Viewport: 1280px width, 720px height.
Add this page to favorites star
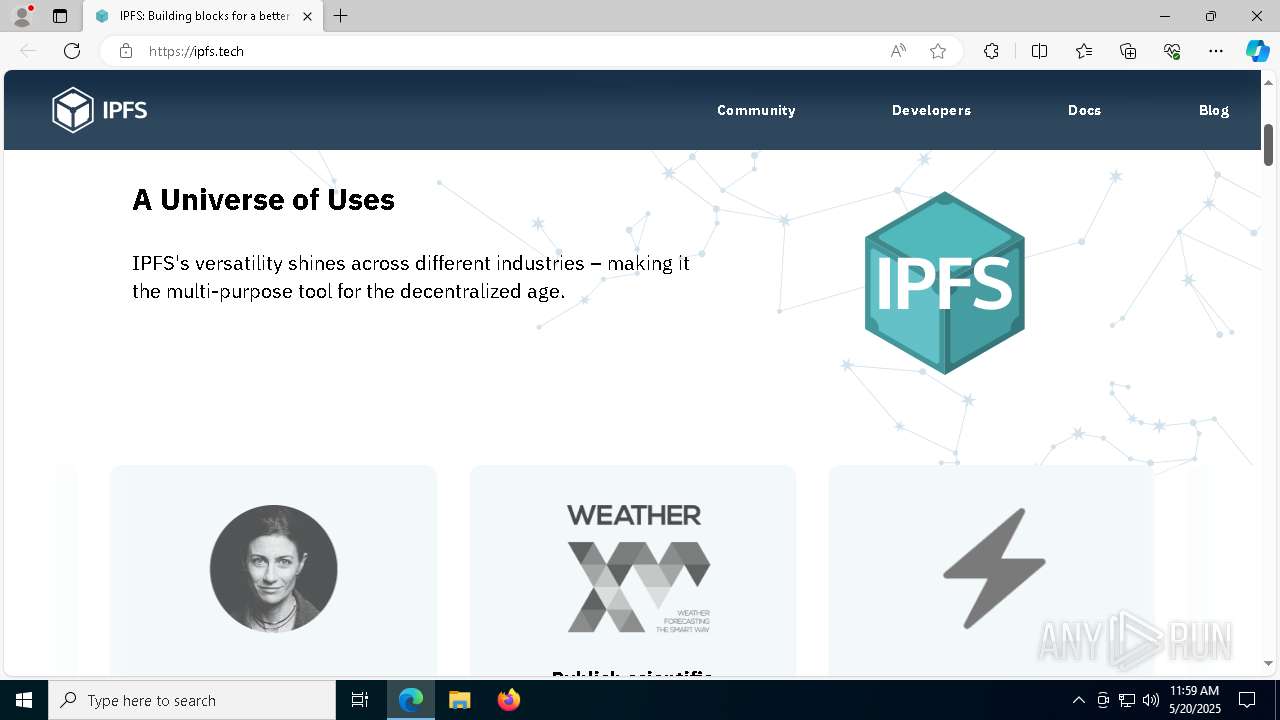click(938, 51)
